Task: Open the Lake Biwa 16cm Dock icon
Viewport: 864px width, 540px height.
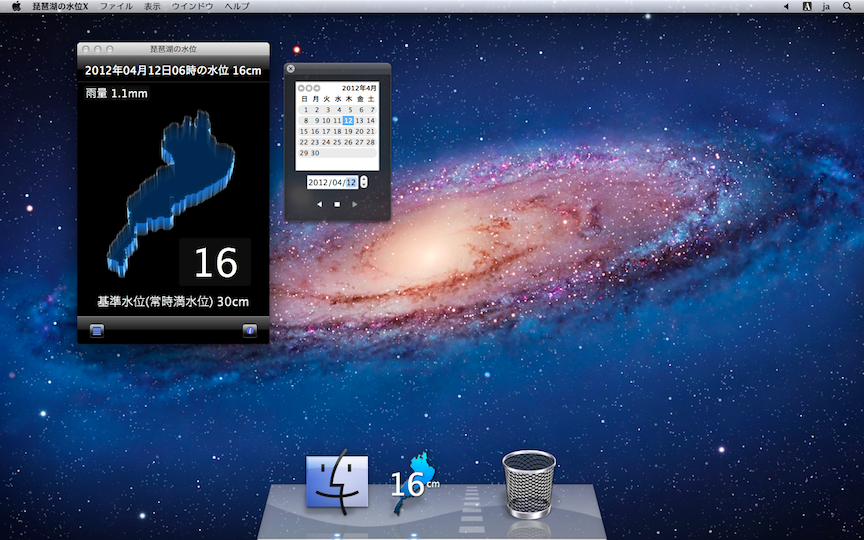Action: [x=416, y=482]
